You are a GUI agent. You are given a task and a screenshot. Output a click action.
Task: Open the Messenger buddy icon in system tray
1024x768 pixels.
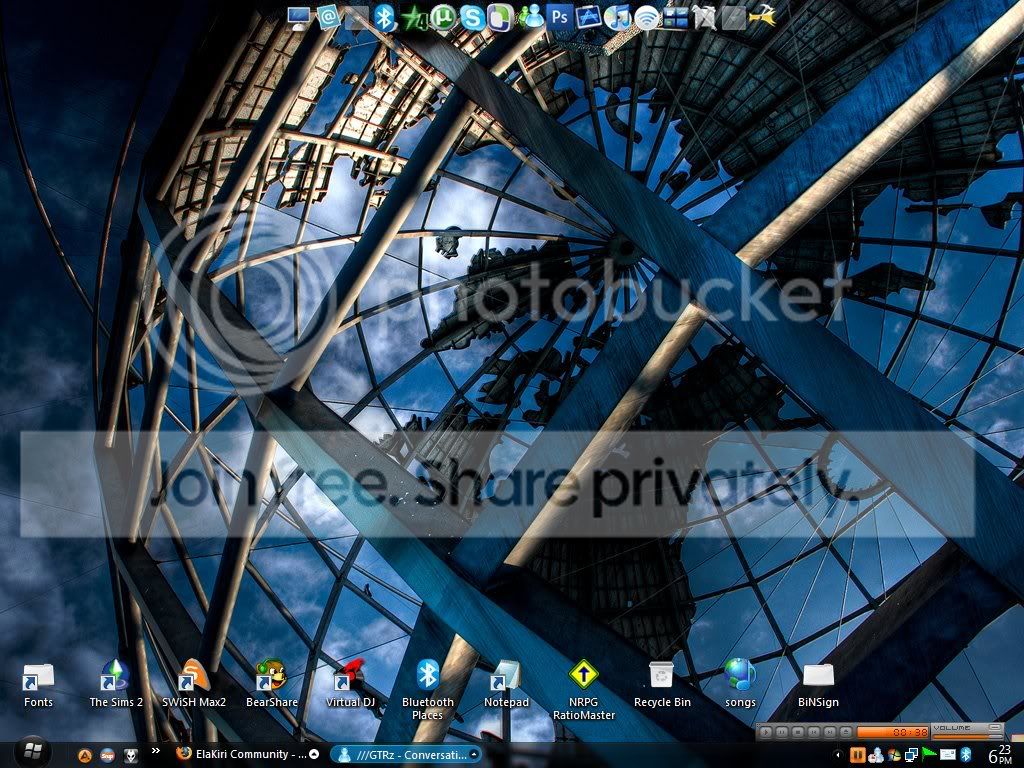click(876, 755)
